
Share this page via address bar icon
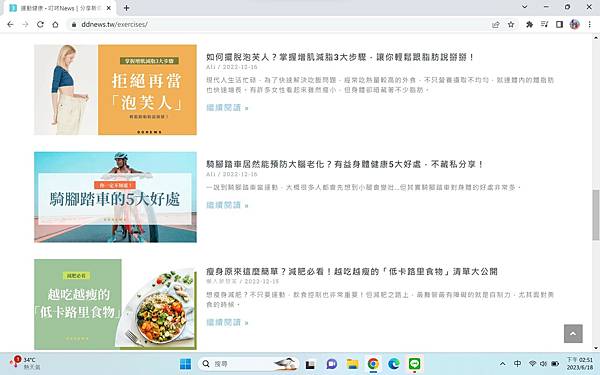[496, 24]
